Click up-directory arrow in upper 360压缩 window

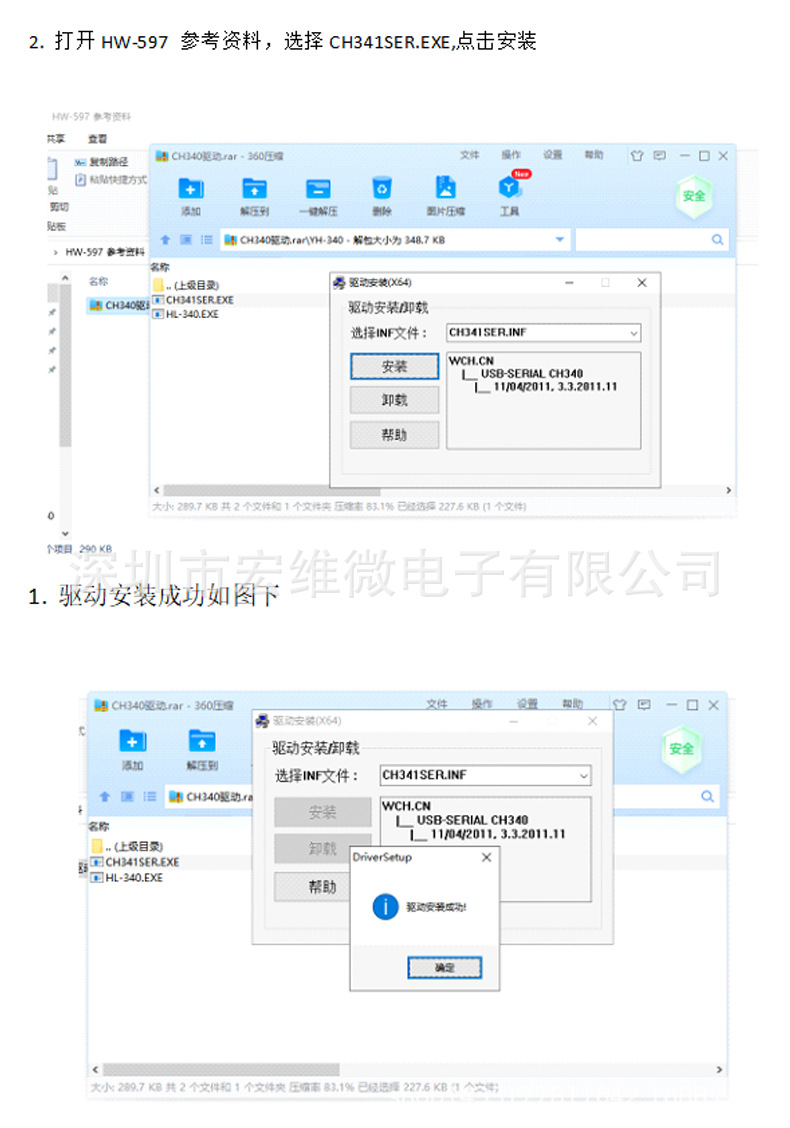coord(165,240)
